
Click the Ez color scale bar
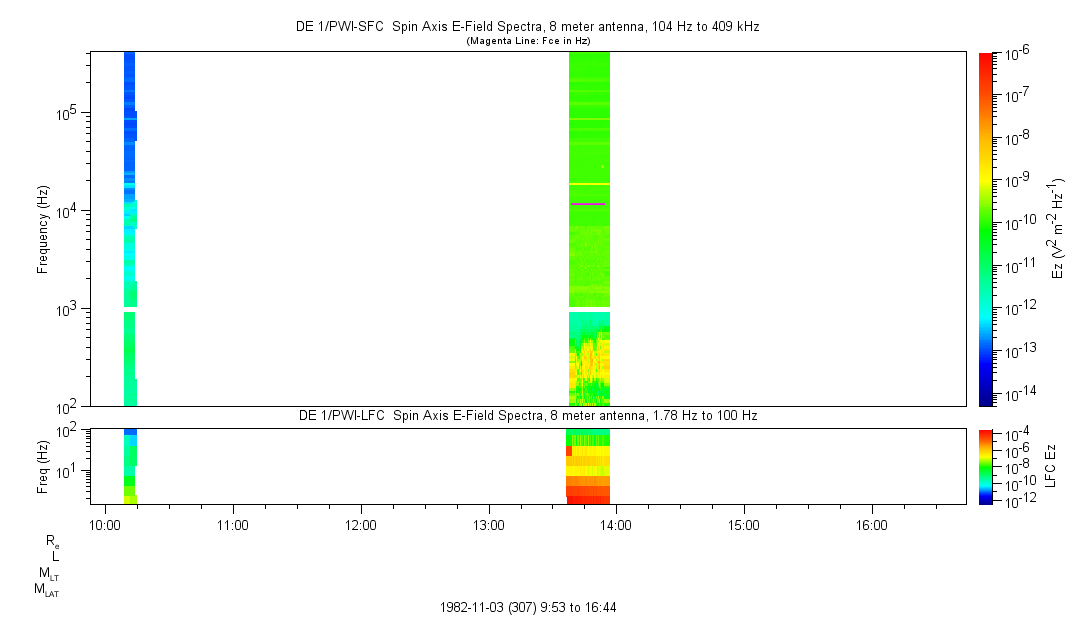pos(986,228)
